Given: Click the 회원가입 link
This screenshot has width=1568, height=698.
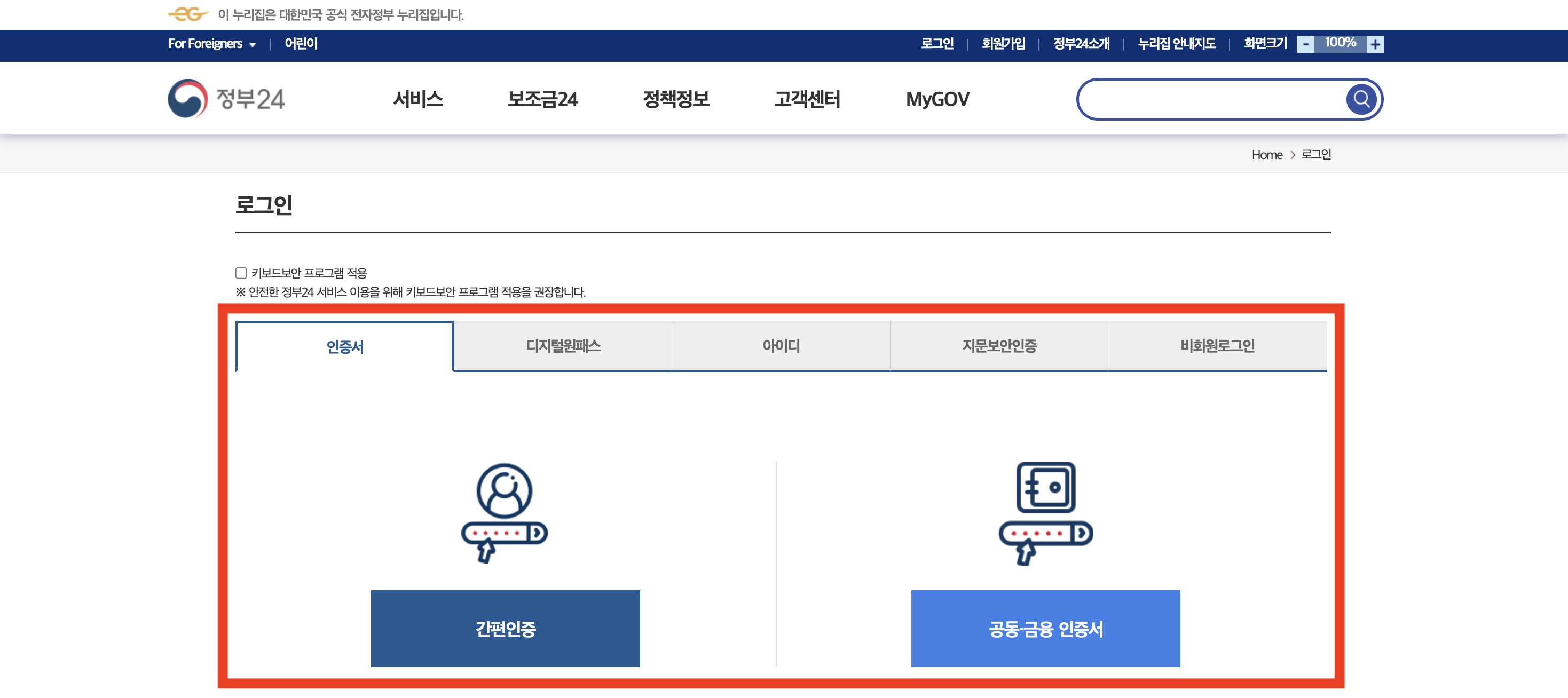Looking at the screenshot, I should coord(1003,44).
